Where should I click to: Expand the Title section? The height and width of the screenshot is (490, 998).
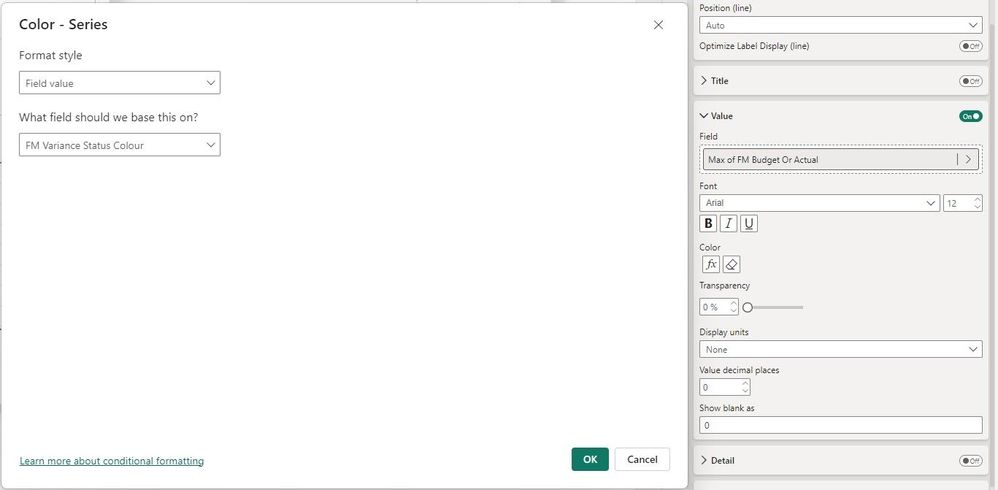[x=704, y=81]
